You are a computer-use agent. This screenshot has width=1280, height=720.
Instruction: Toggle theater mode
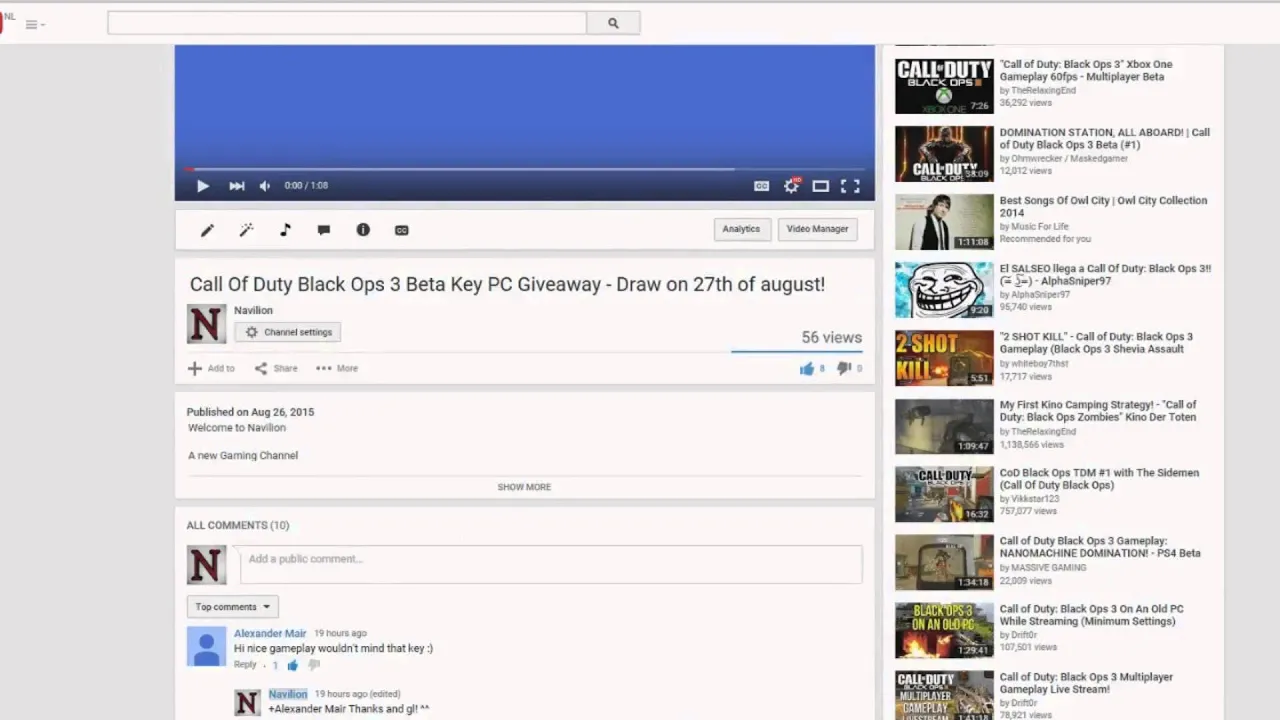(x=820, y=186)
